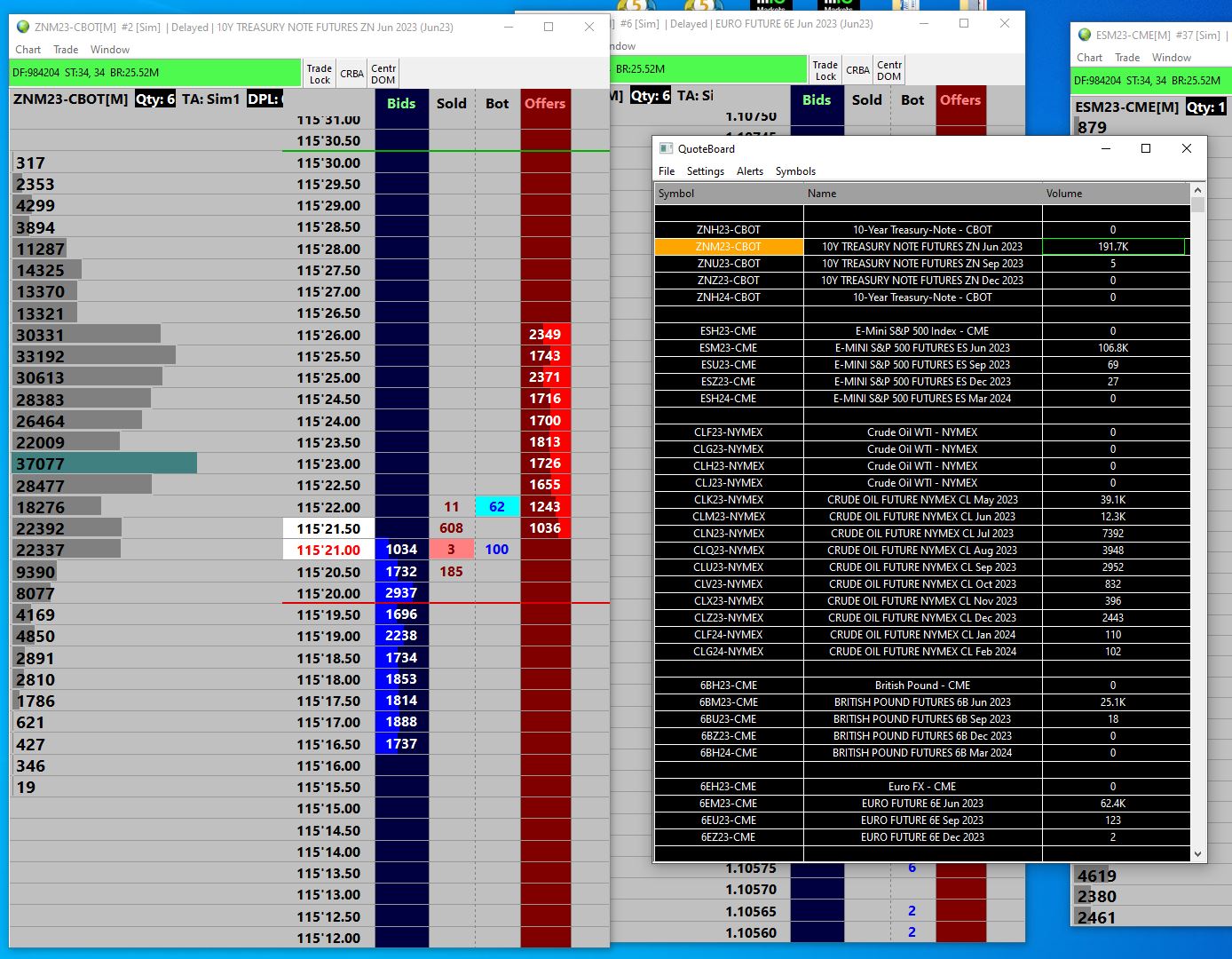Click the 1034 bid cell at 115'21.00

402,550
